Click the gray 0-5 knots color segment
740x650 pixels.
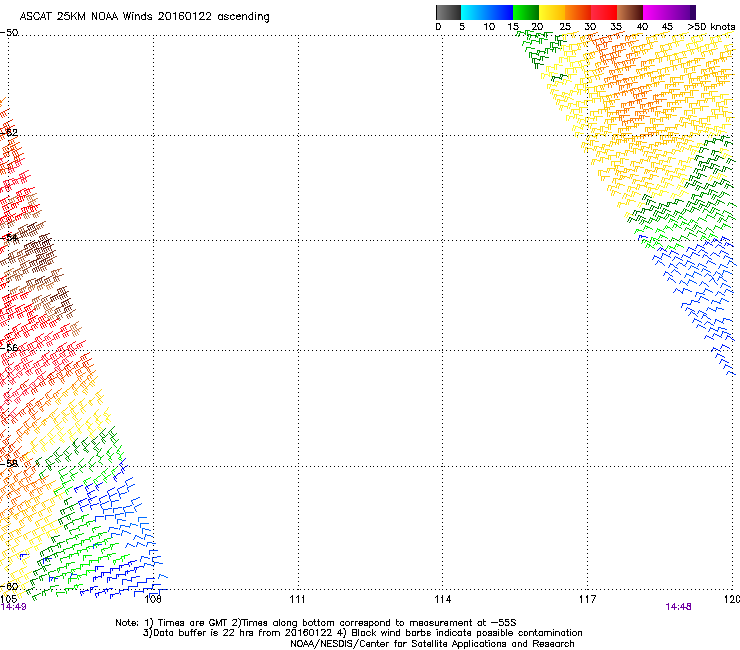pos(448,12)
